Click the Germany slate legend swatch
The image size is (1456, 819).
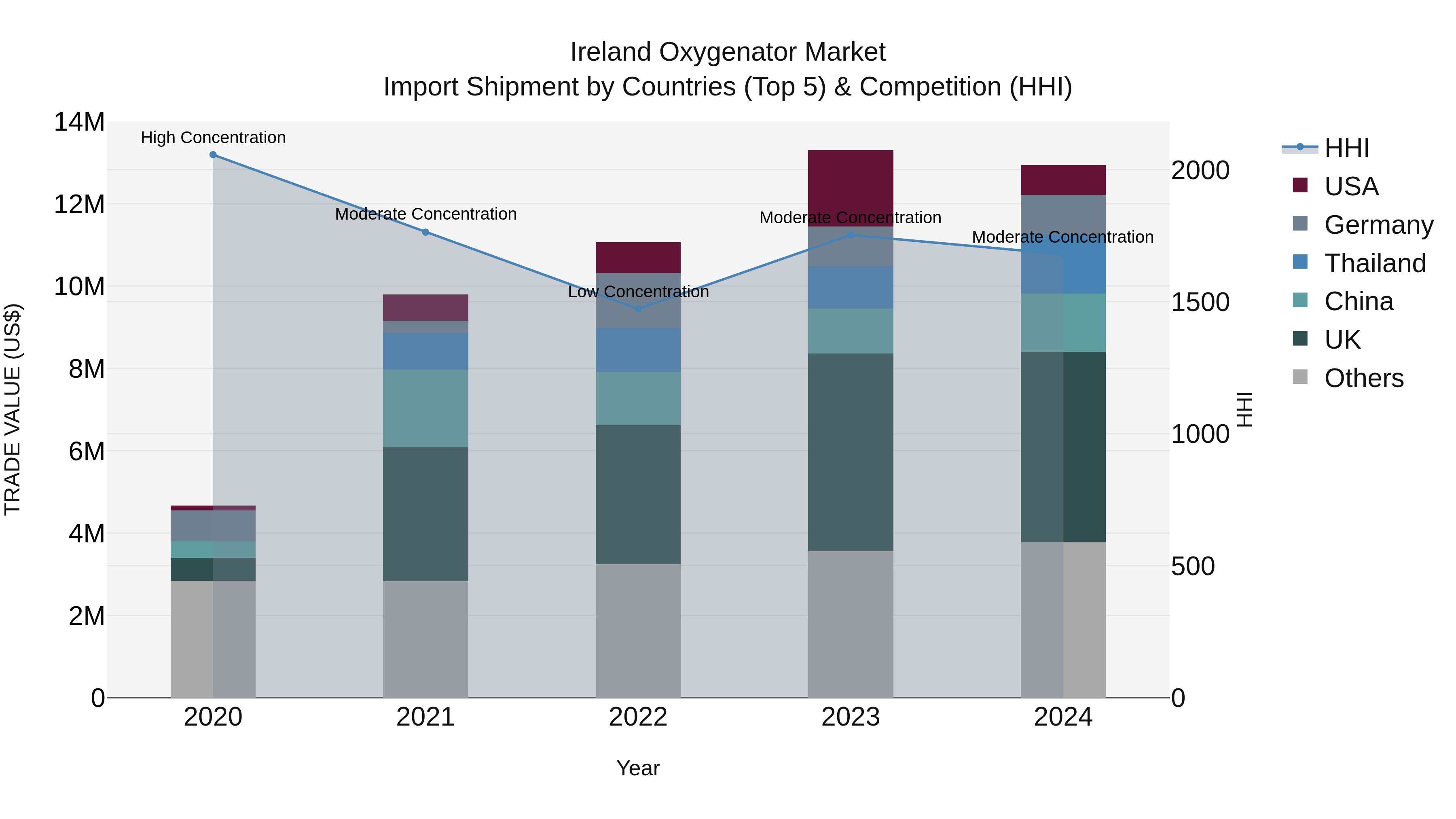pyautogui.click(x=1300, y=223)
